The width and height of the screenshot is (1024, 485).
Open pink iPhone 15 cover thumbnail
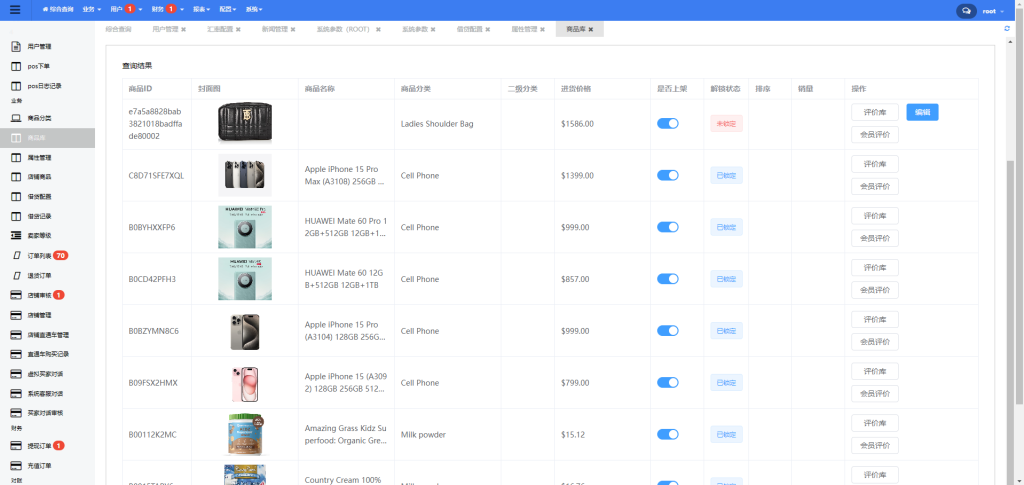[x=245, y=383]
